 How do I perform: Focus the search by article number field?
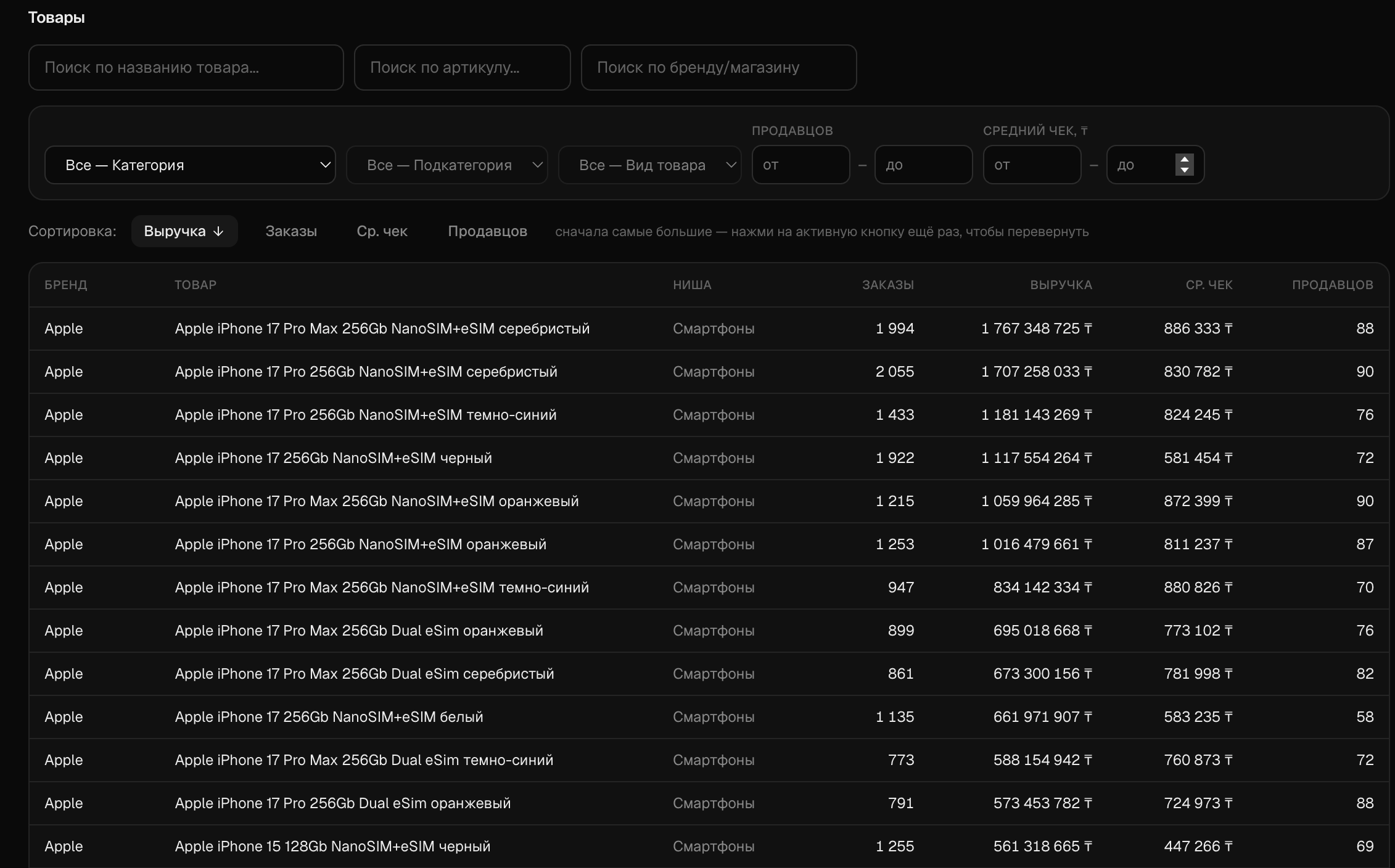[462, 68]
